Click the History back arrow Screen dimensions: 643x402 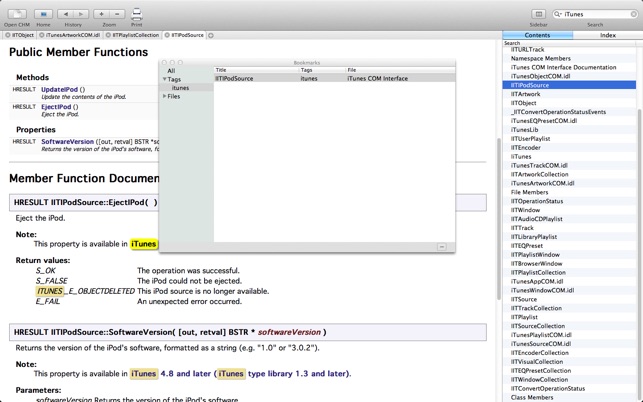65,14
